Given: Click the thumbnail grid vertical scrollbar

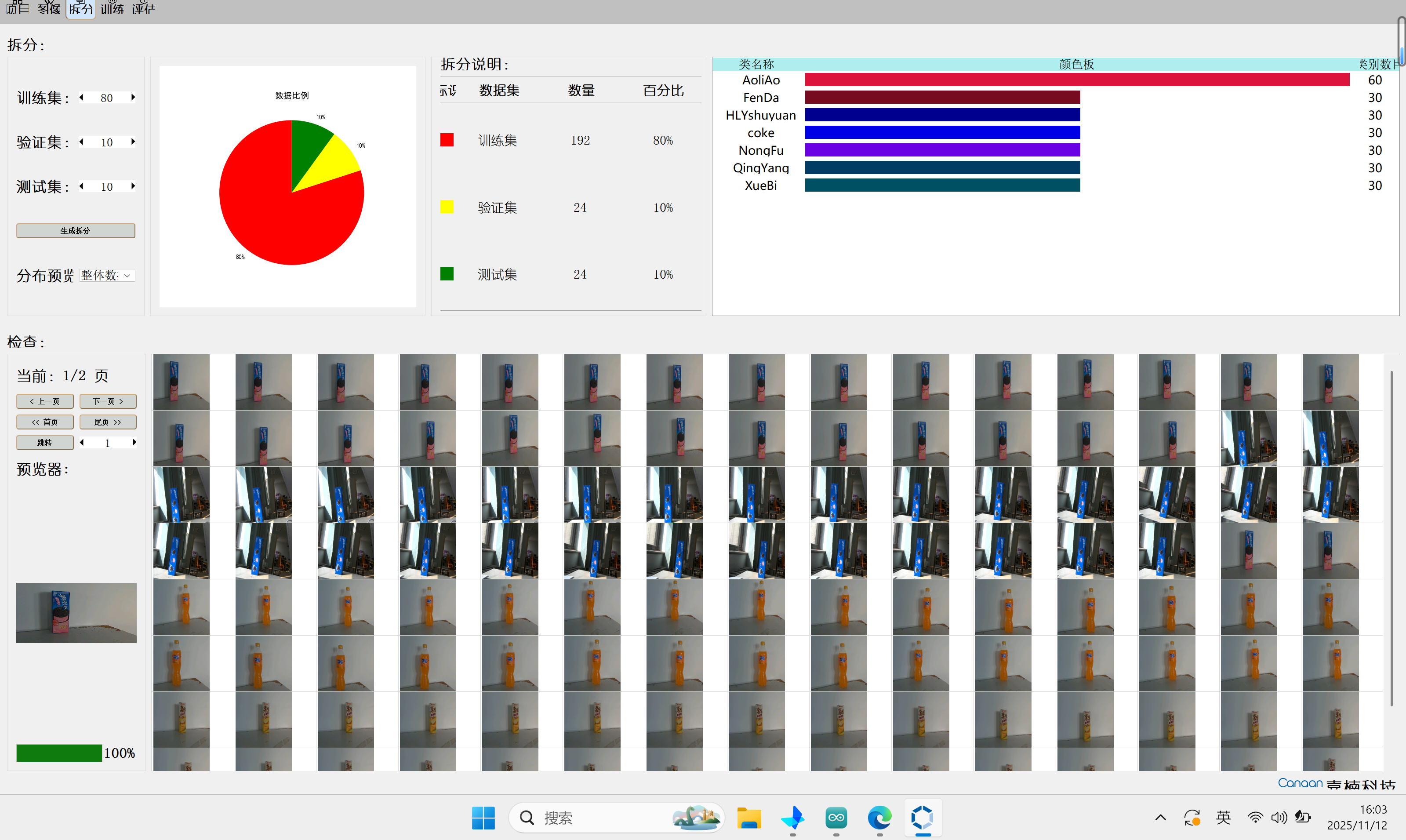Looking at the screenshot, I should coord(1391,538).
